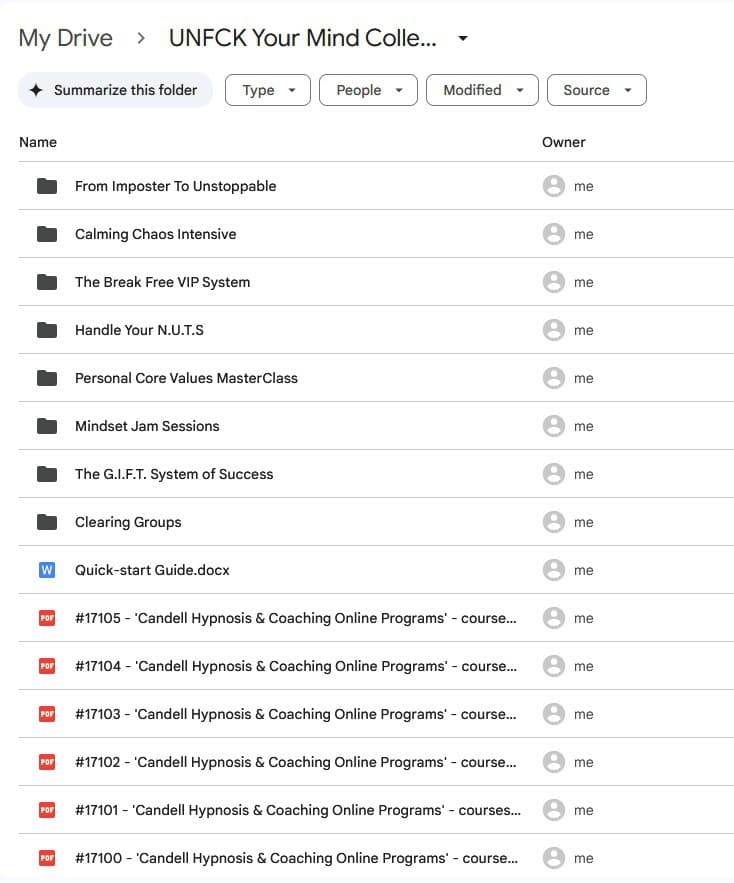Select The G.I.F.T. System of Success folder
Image resolution: width=734 pixels, height=883 pixels.
[174, 474]
